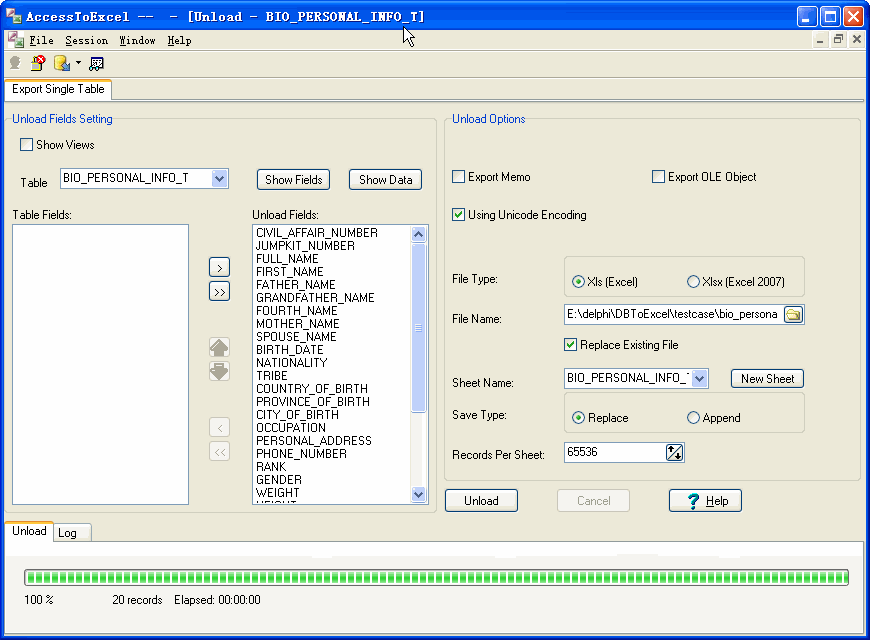The image size is (870, 640).
Task: Click the Show Fields button
Action: pos(294,180)
